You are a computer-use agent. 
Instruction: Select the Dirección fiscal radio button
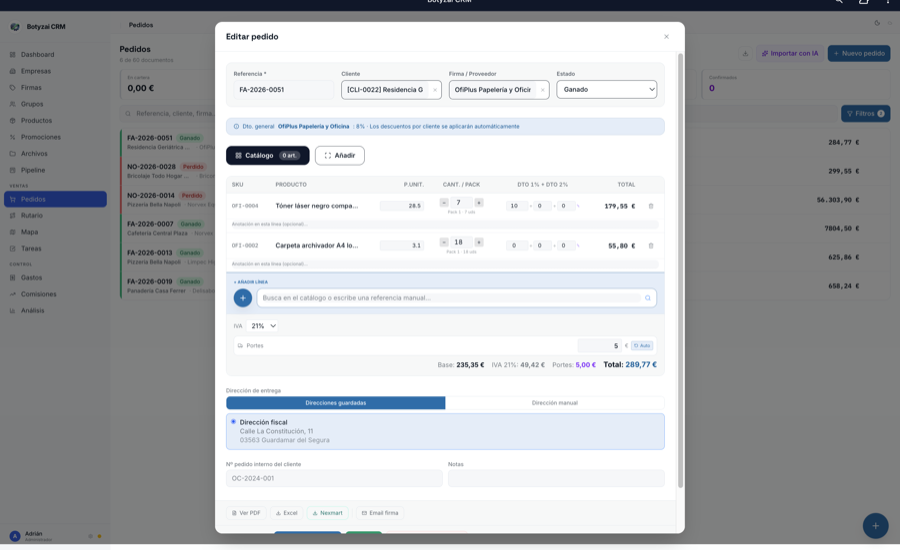pos(234,422)
